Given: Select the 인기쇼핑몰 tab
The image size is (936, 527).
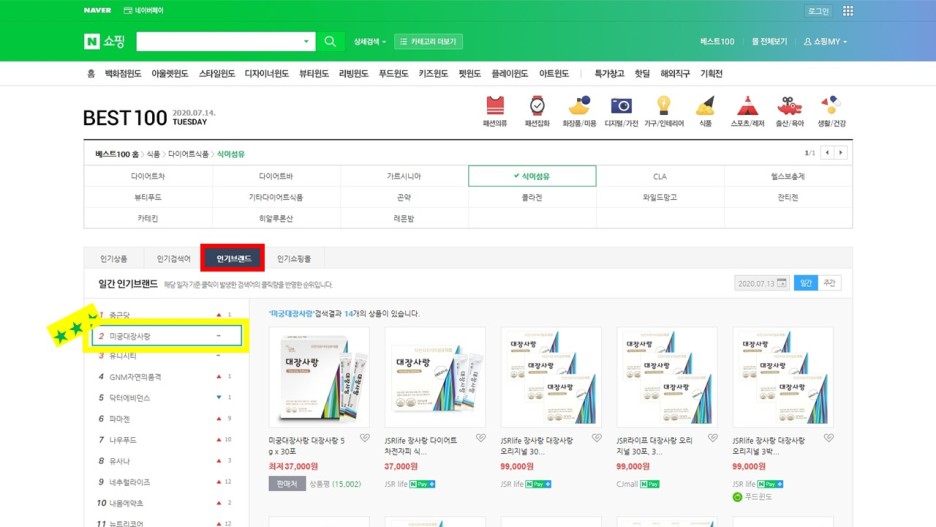Looking at the screenshot, I should click(x=294, y=258).
